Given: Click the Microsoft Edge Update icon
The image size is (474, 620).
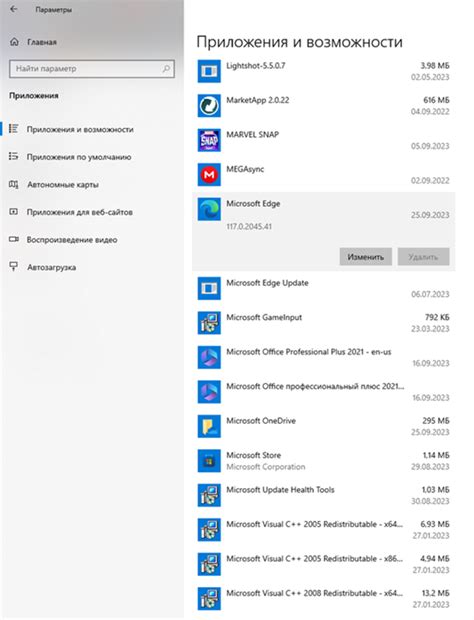Looking at the screenshot, I should (x=209, y=288).
